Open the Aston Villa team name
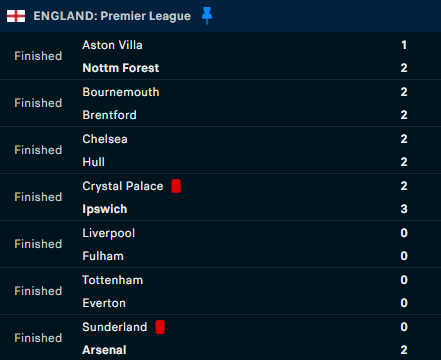The width and height of the screenshot is (441, 360). [112, 45]
